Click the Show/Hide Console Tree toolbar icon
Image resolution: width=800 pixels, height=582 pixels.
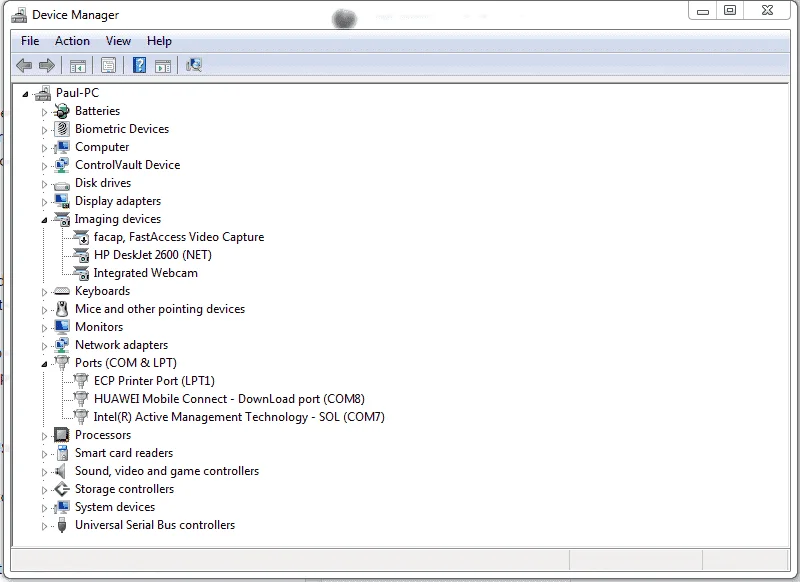tap(78, 66)
